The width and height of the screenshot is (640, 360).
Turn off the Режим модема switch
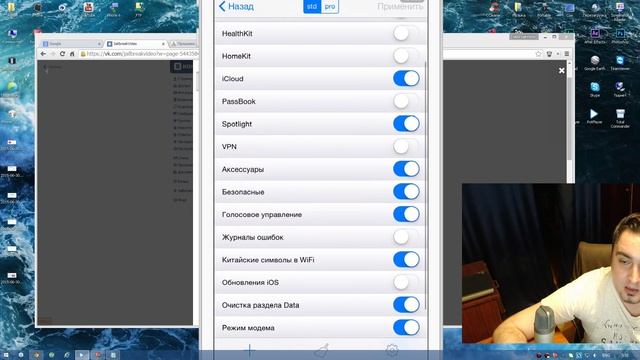tap(406, 327)
